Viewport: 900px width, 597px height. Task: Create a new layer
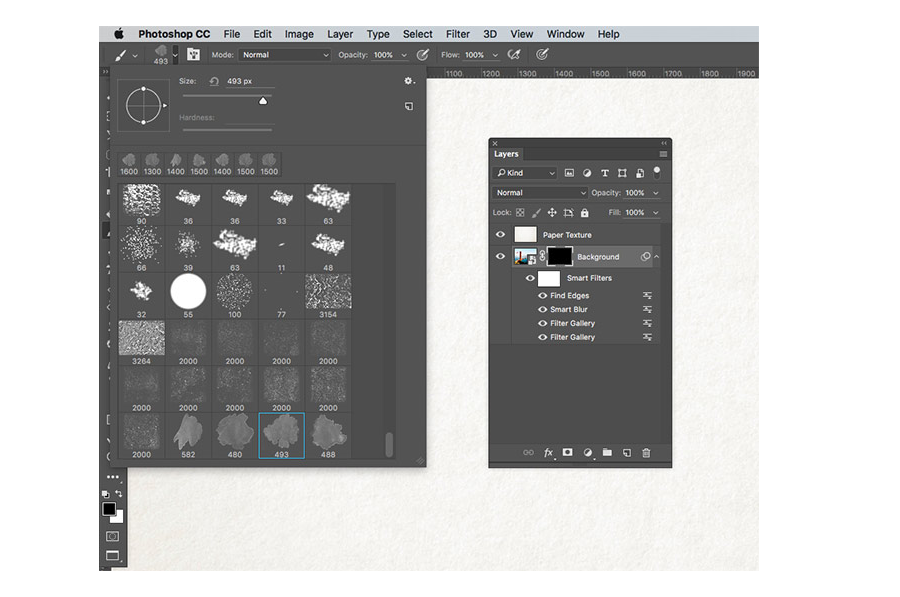pyautogui.click(x=627, y=452)
